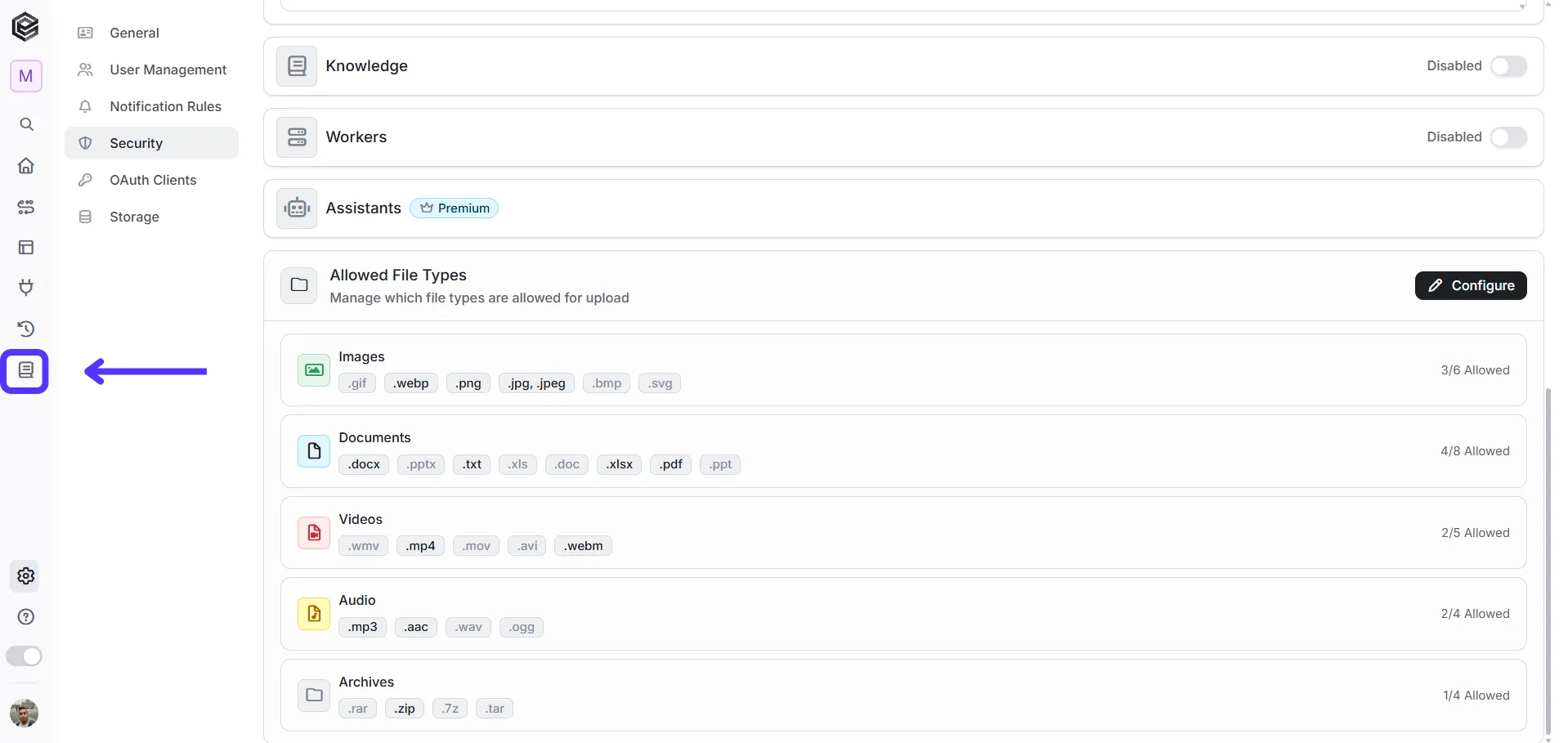Image resolution: width=1568 pixels, height=743 pixels.
Task: Click the .webp file type tag
Action: pyautogui.click(x=411, y=383)
